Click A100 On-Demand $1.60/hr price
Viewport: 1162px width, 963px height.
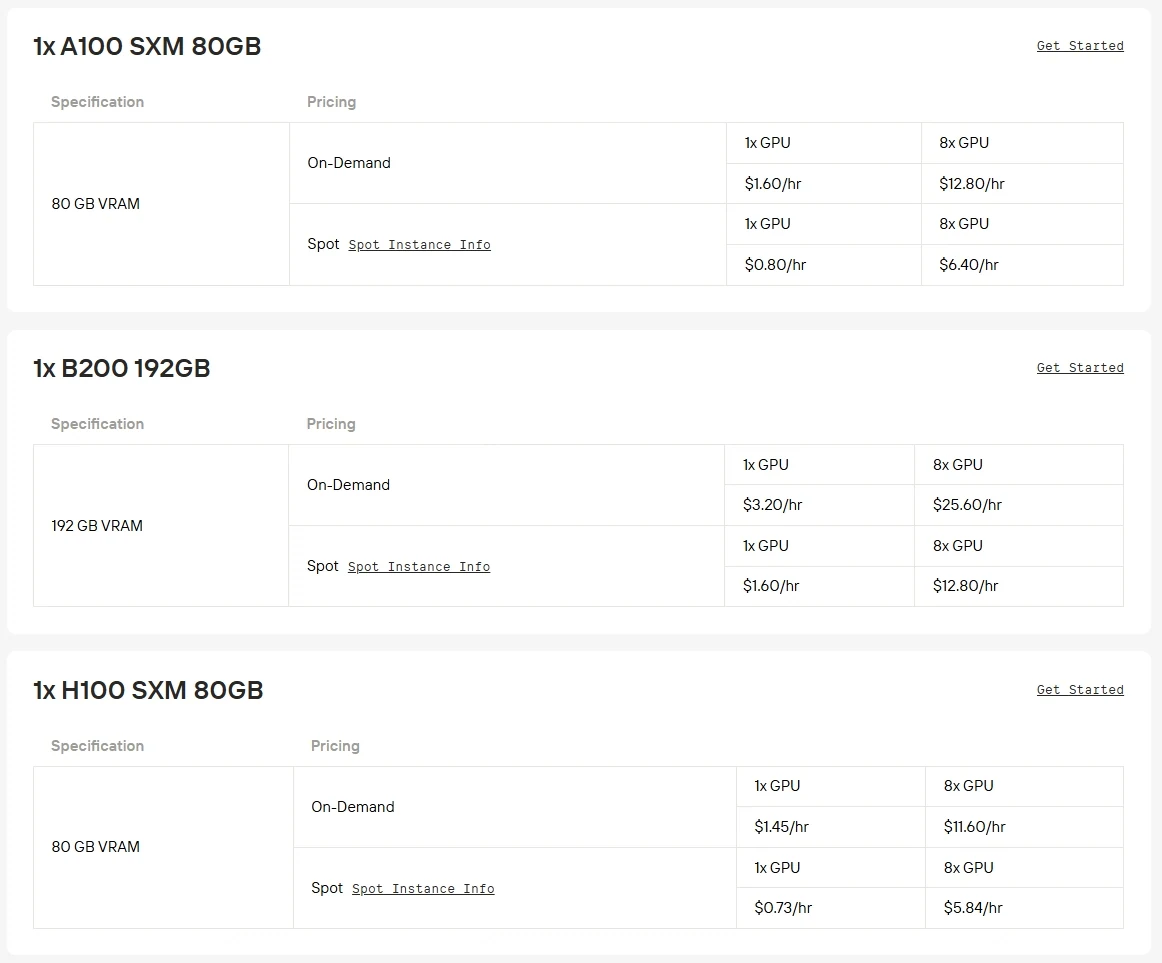[773, 184]
